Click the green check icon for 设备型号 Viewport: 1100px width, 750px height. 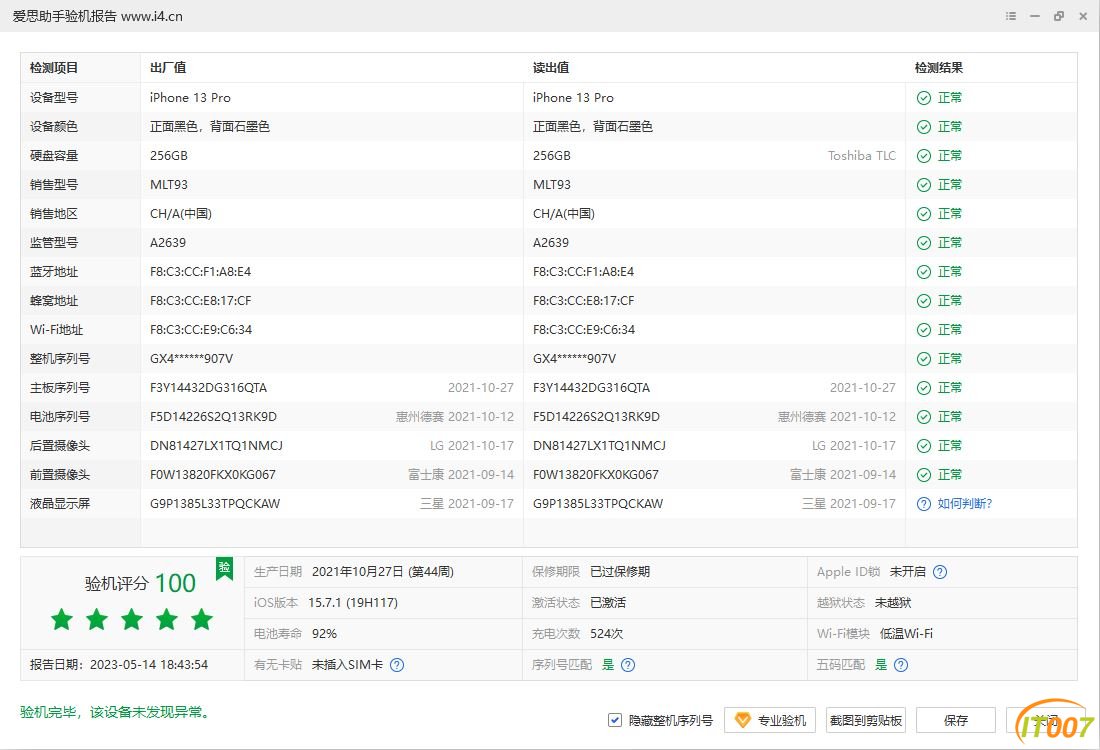[x=924, y=98]
